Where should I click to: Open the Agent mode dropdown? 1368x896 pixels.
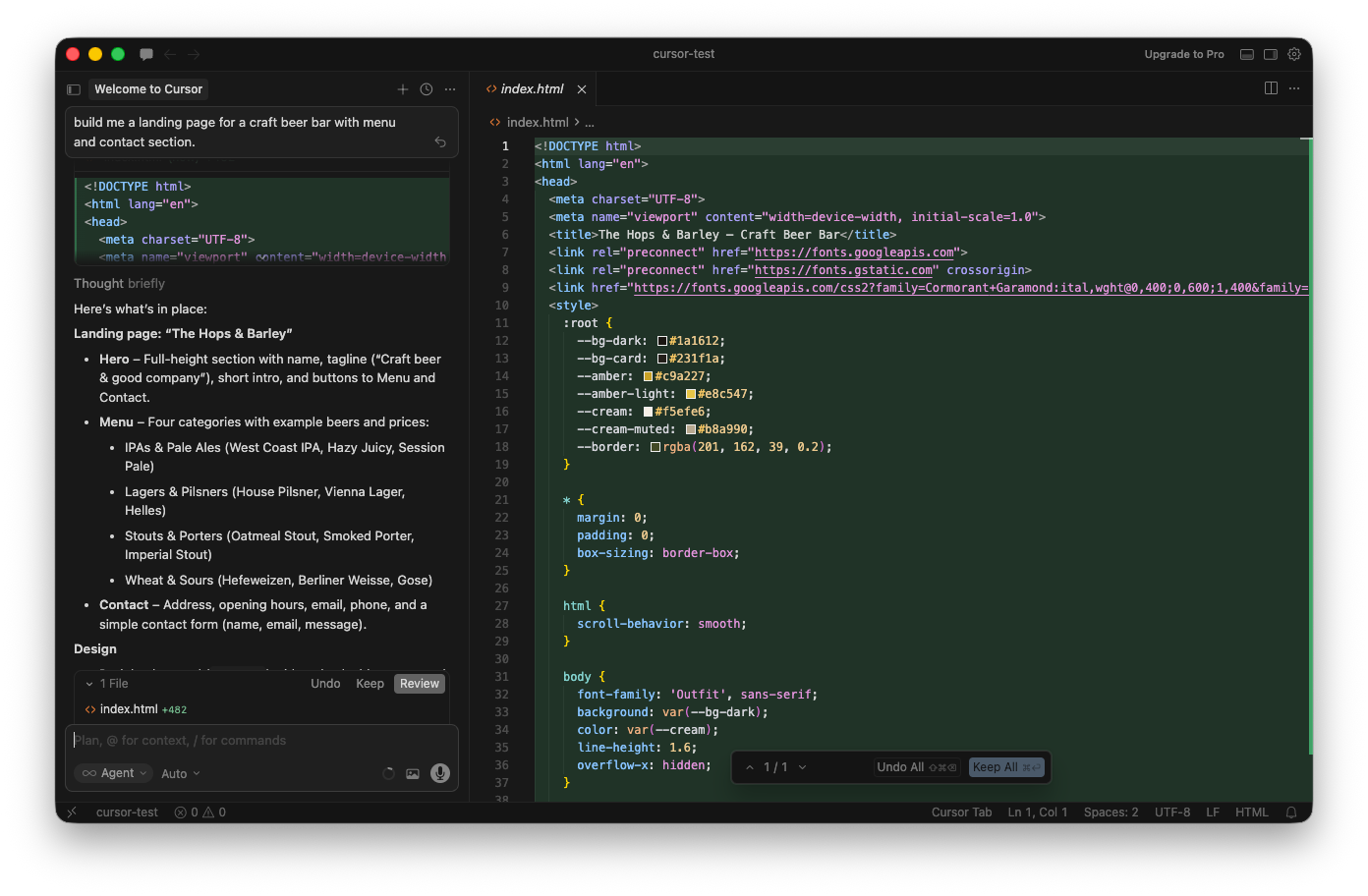pos(113,773)
